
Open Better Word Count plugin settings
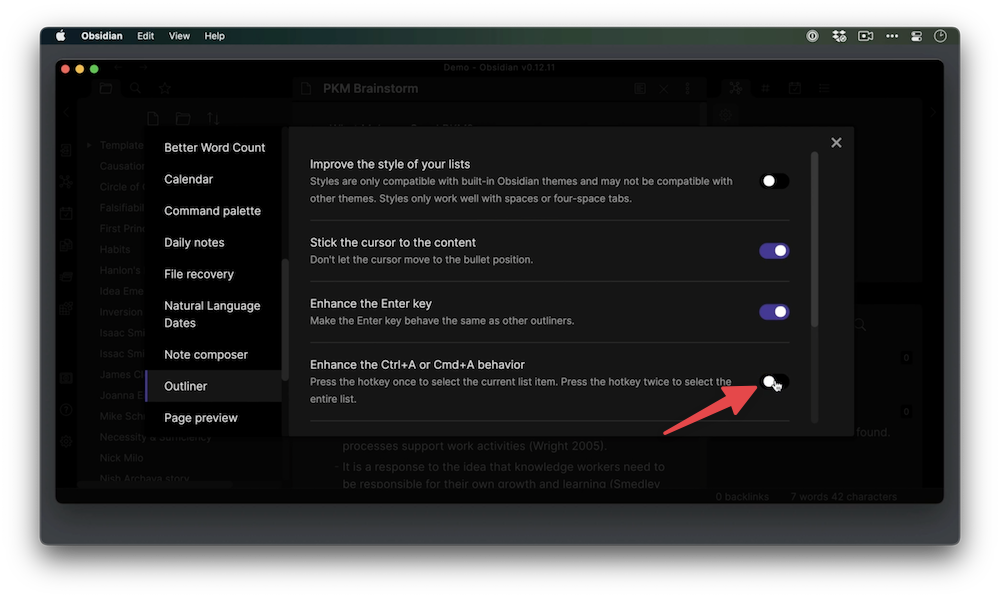click(214, 147)
